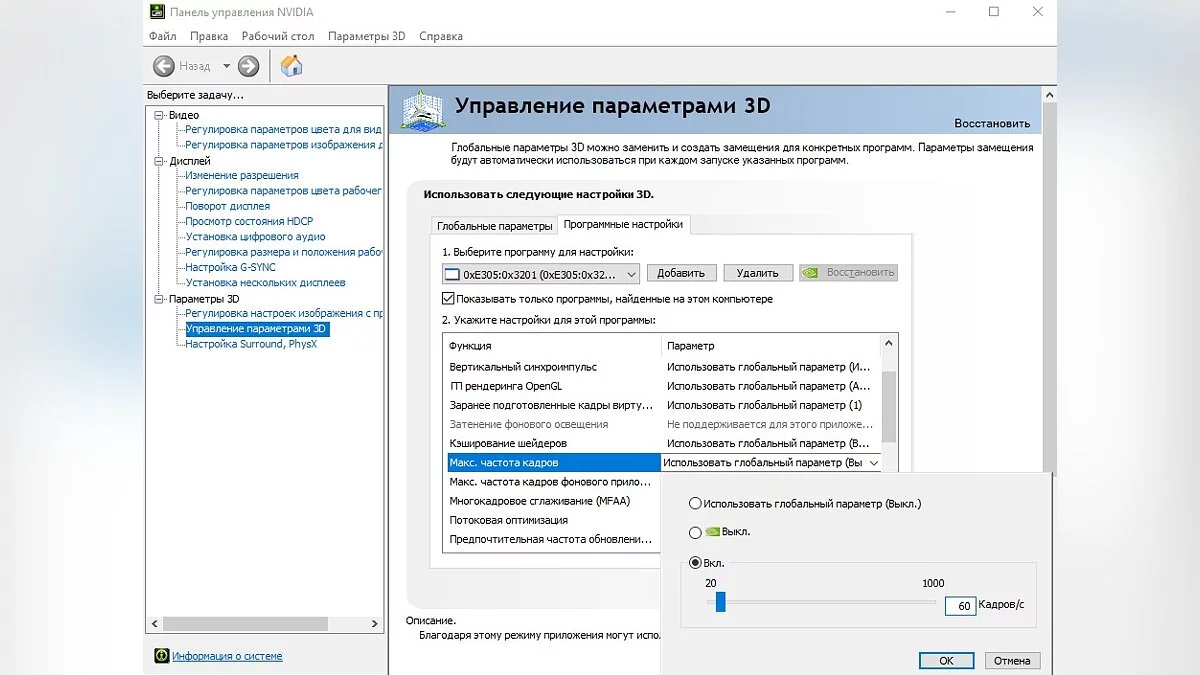Select Регулировка параметров цвета для видео
The image size is (1200, 675).
point(284,130)
